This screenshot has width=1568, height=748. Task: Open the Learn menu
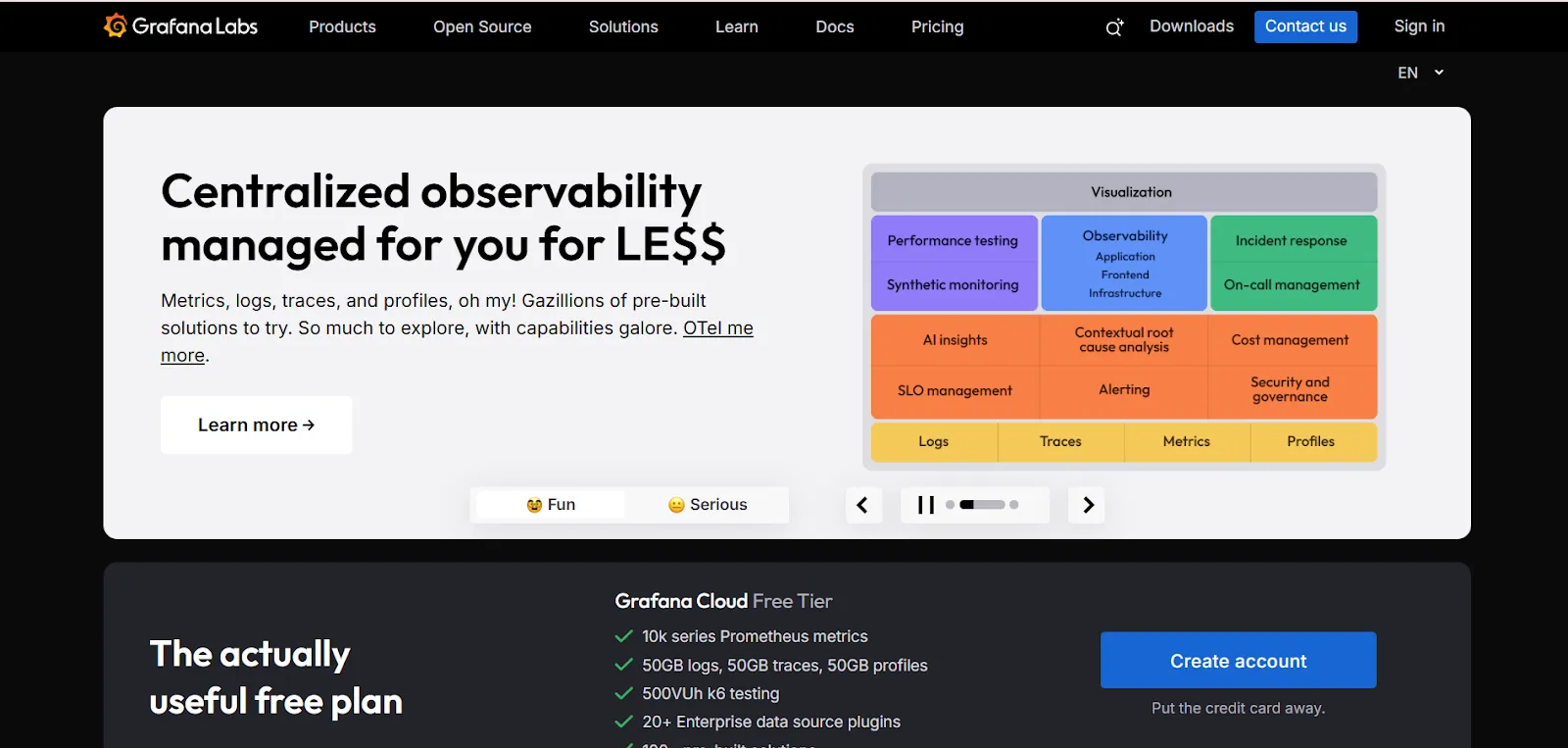coord(737,26)
